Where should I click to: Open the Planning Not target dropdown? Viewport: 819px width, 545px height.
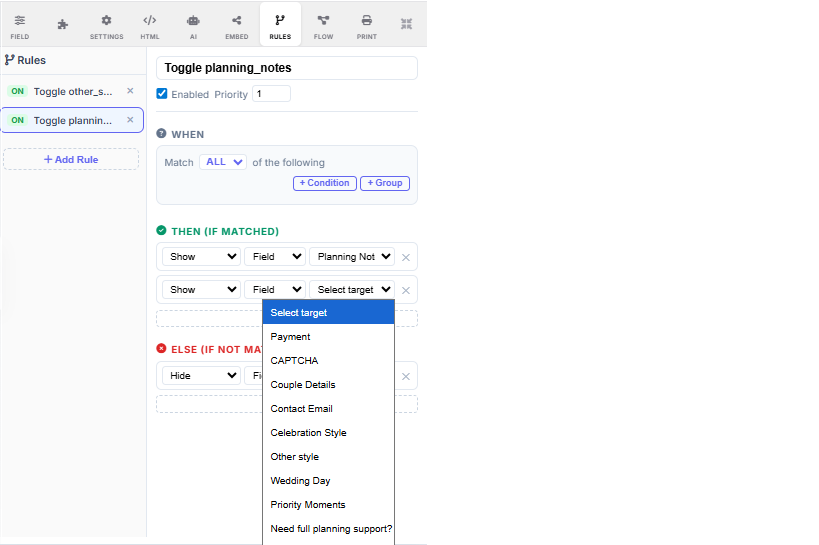pos(352,257)
